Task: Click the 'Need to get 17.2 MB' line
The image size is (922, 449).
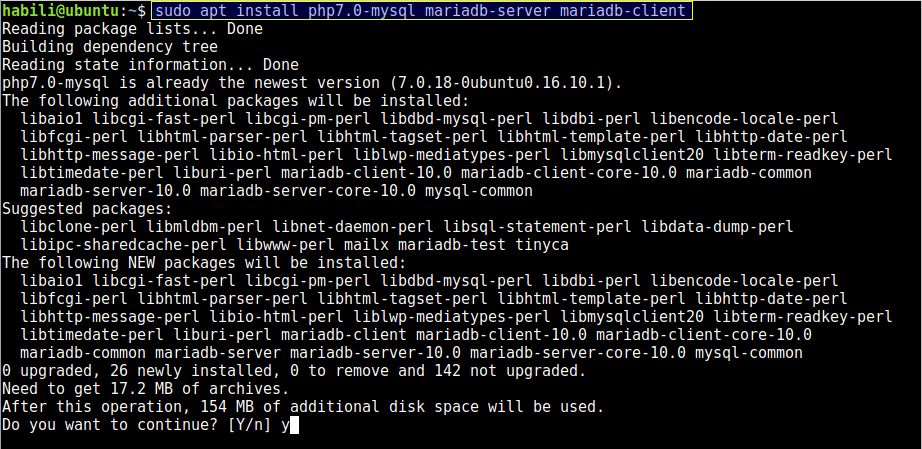Action: [x=145, y=389]
